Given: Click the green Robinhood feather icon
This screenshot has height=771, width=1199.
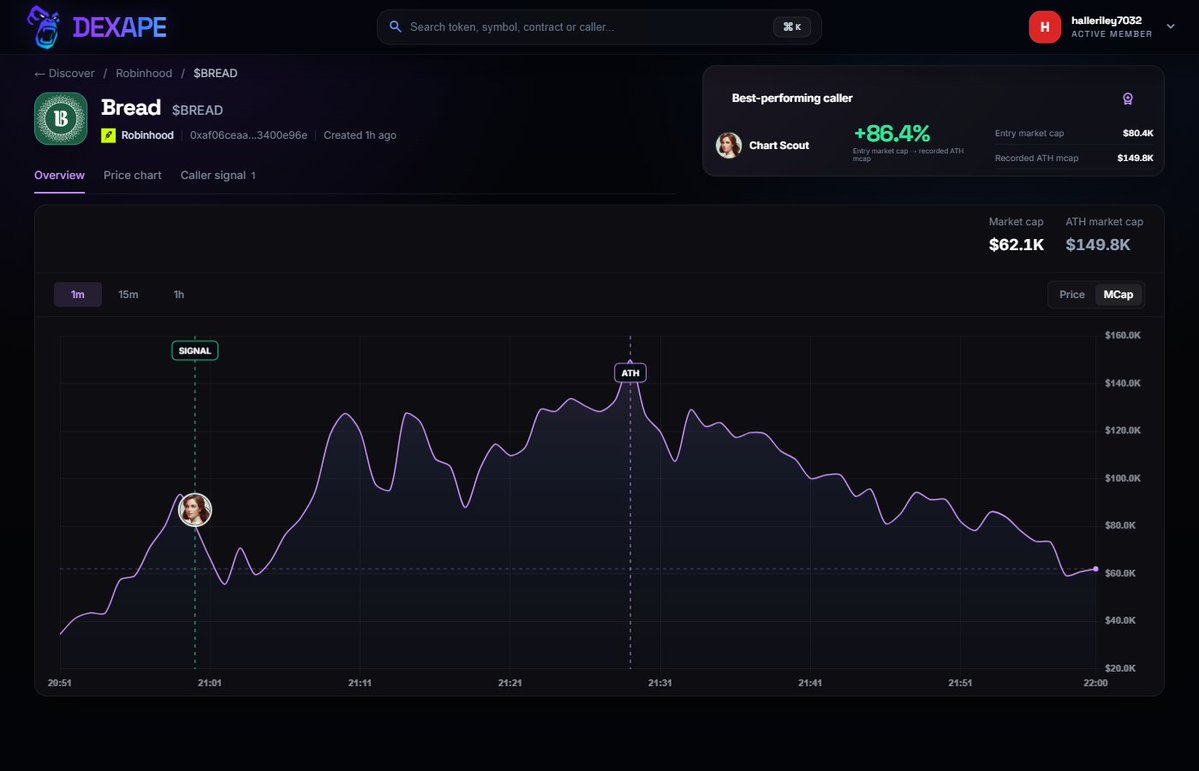Looking at the screenshot, I should [x=109, y=135].
